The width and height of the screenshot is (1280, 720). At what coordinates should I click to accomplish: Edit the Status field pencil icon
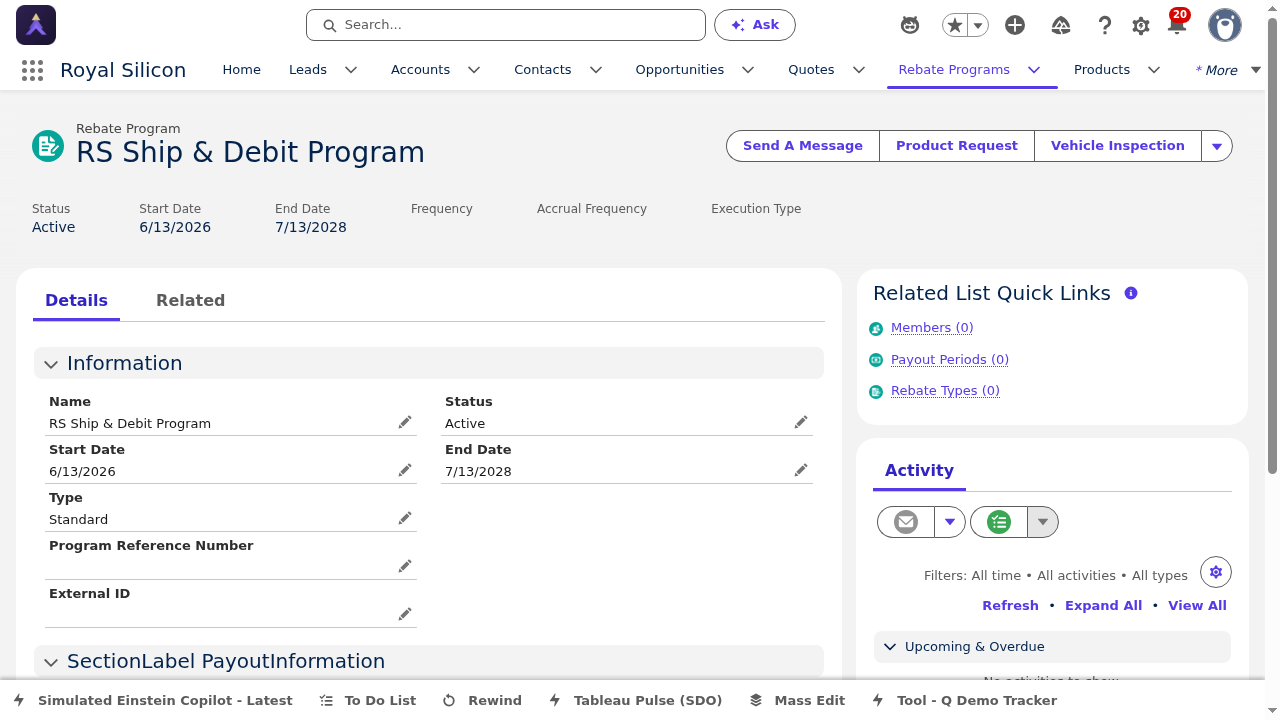coord(801,422)
